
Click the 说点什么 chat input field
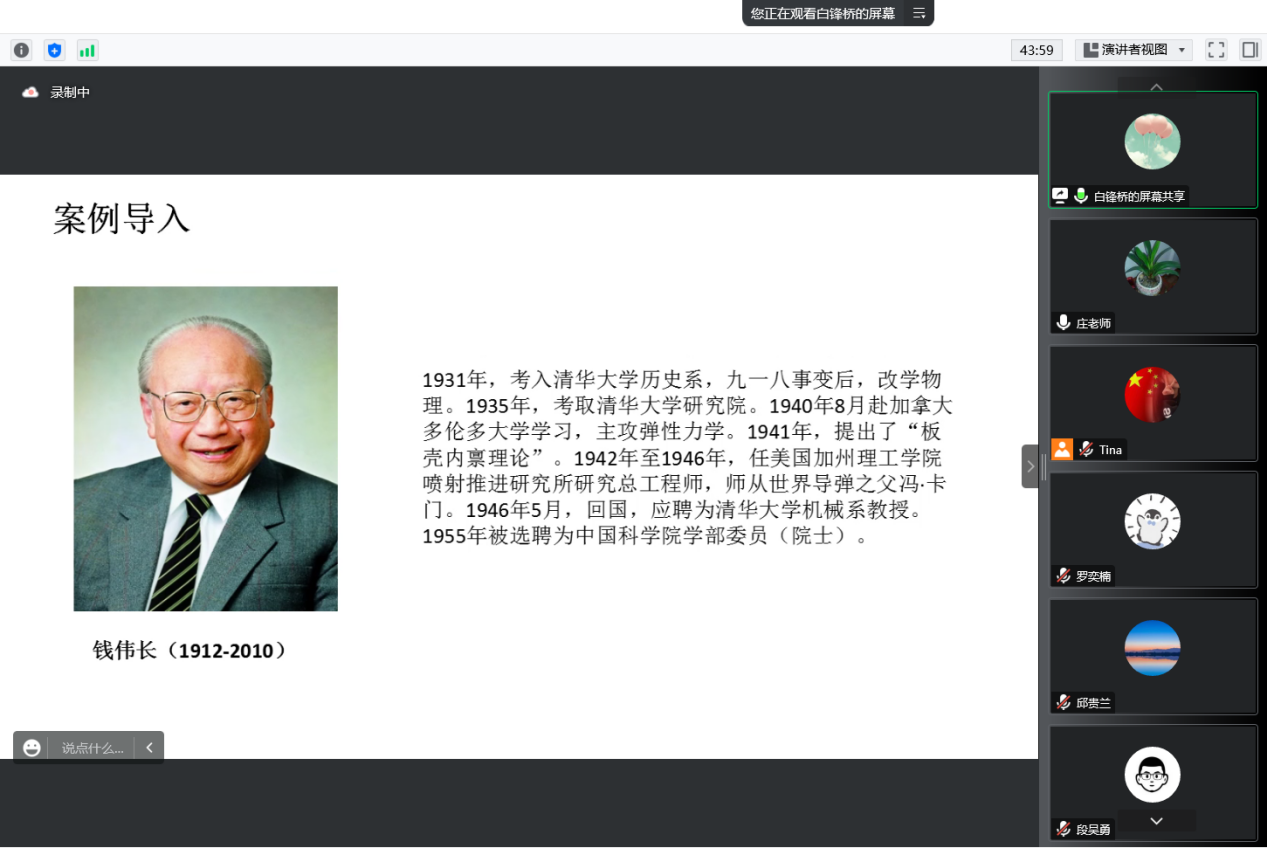pyautogui.click(x=92, y=748)
